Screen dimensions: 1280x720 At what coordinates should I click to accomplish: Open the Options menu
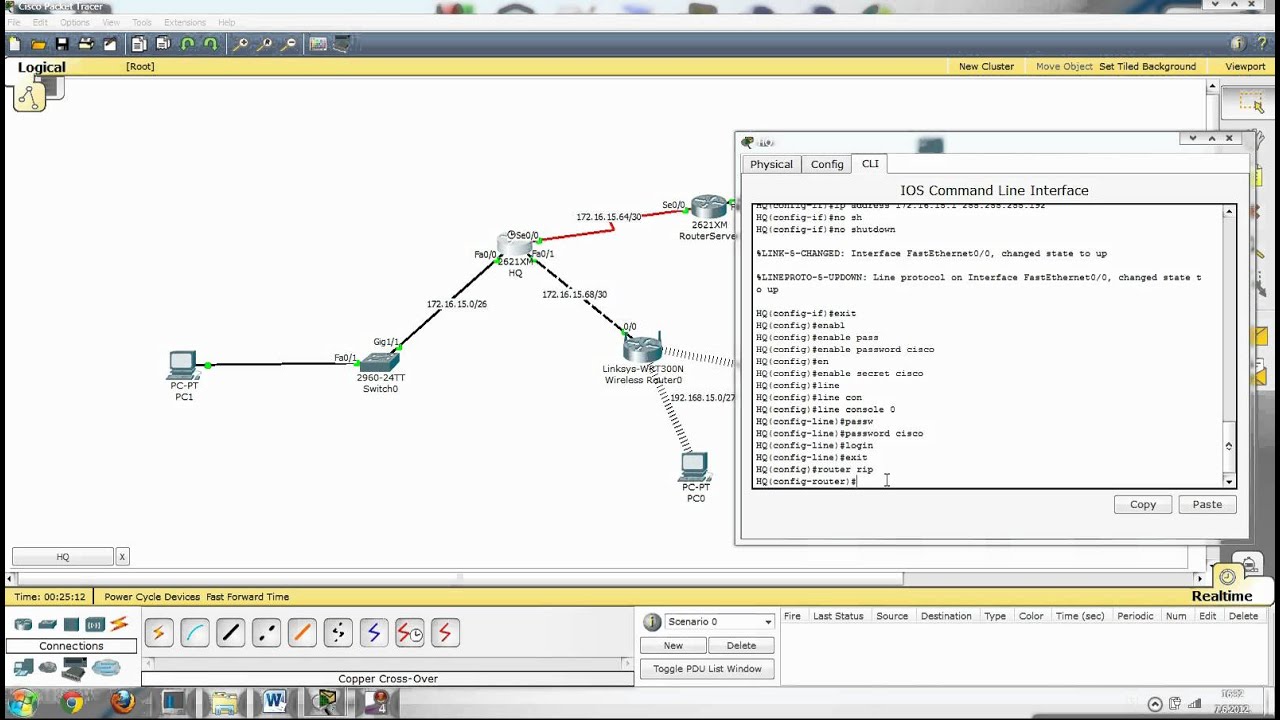(75, 22)
